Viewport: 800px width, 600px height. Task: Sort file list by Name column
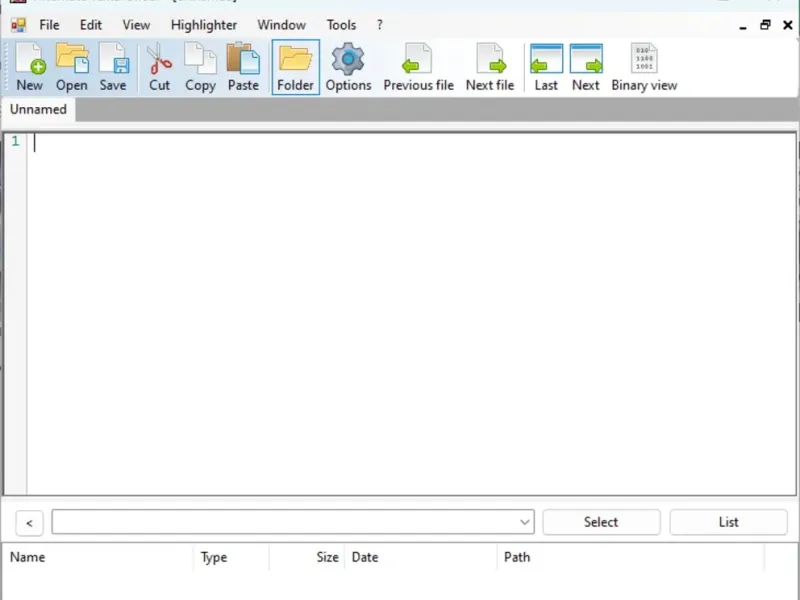point(98,557)
